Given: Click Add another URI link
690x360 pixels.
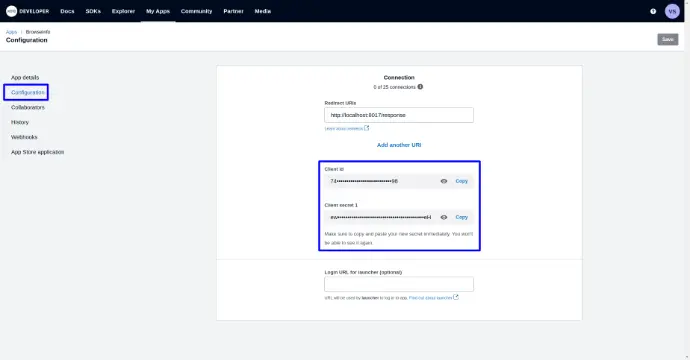Looking at the screenshot, I should coord(399,145).
